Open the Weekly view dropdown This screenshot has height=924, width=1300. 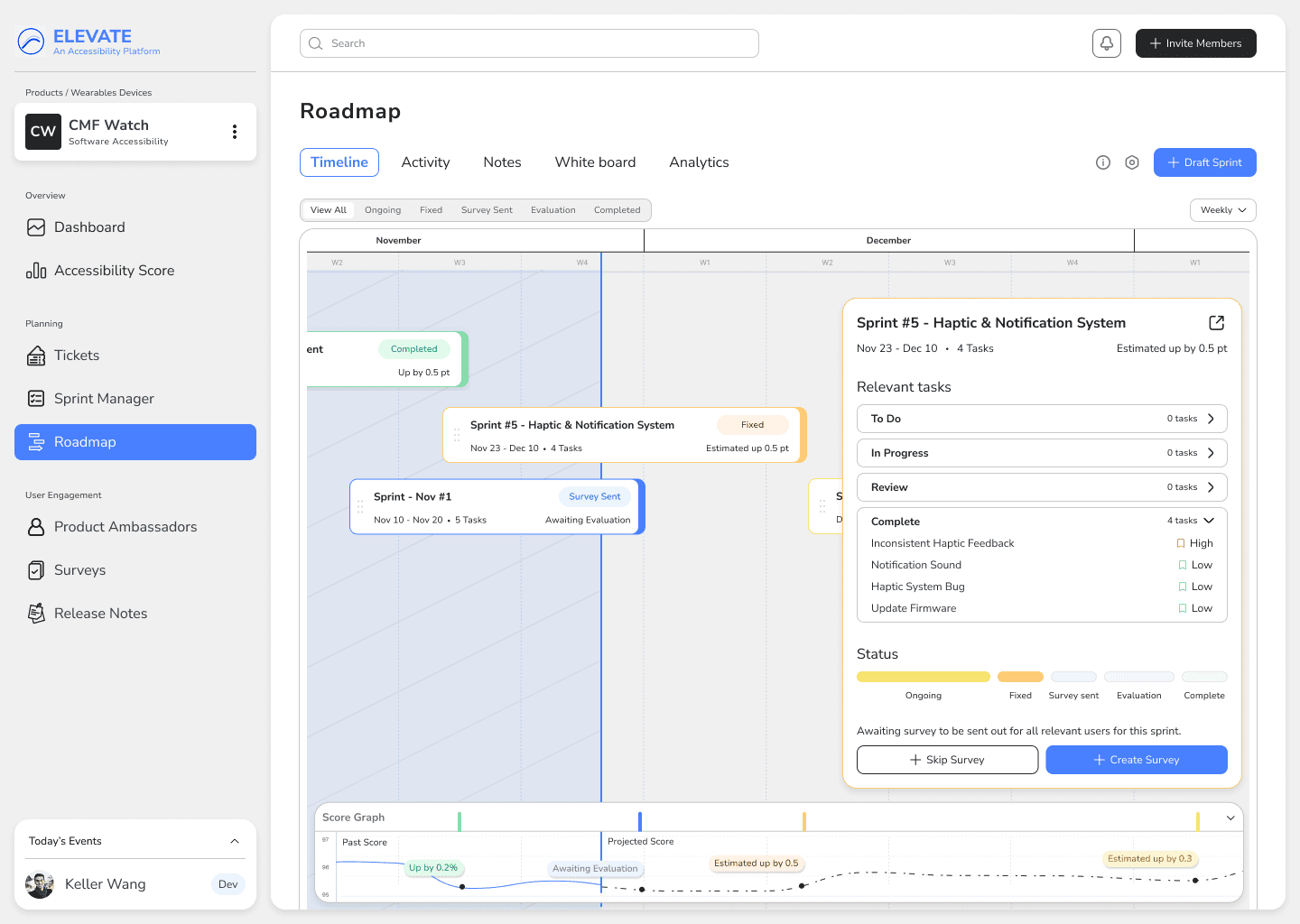click(1222, 210)
